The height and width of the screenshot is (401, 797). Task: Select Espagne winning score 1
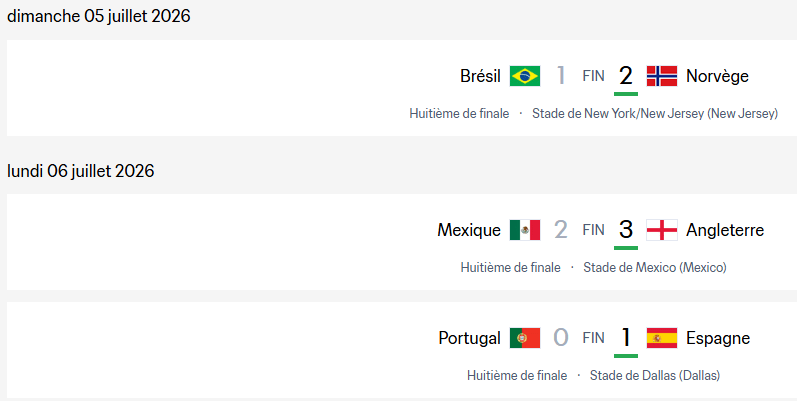(626, 338)
